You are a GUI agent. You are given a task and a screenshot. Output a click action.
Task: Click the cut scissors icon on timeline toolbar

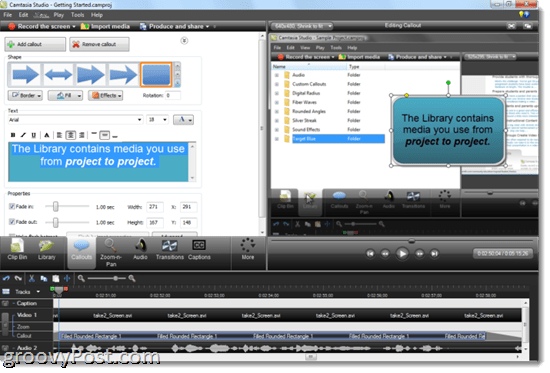coord(32,279)
